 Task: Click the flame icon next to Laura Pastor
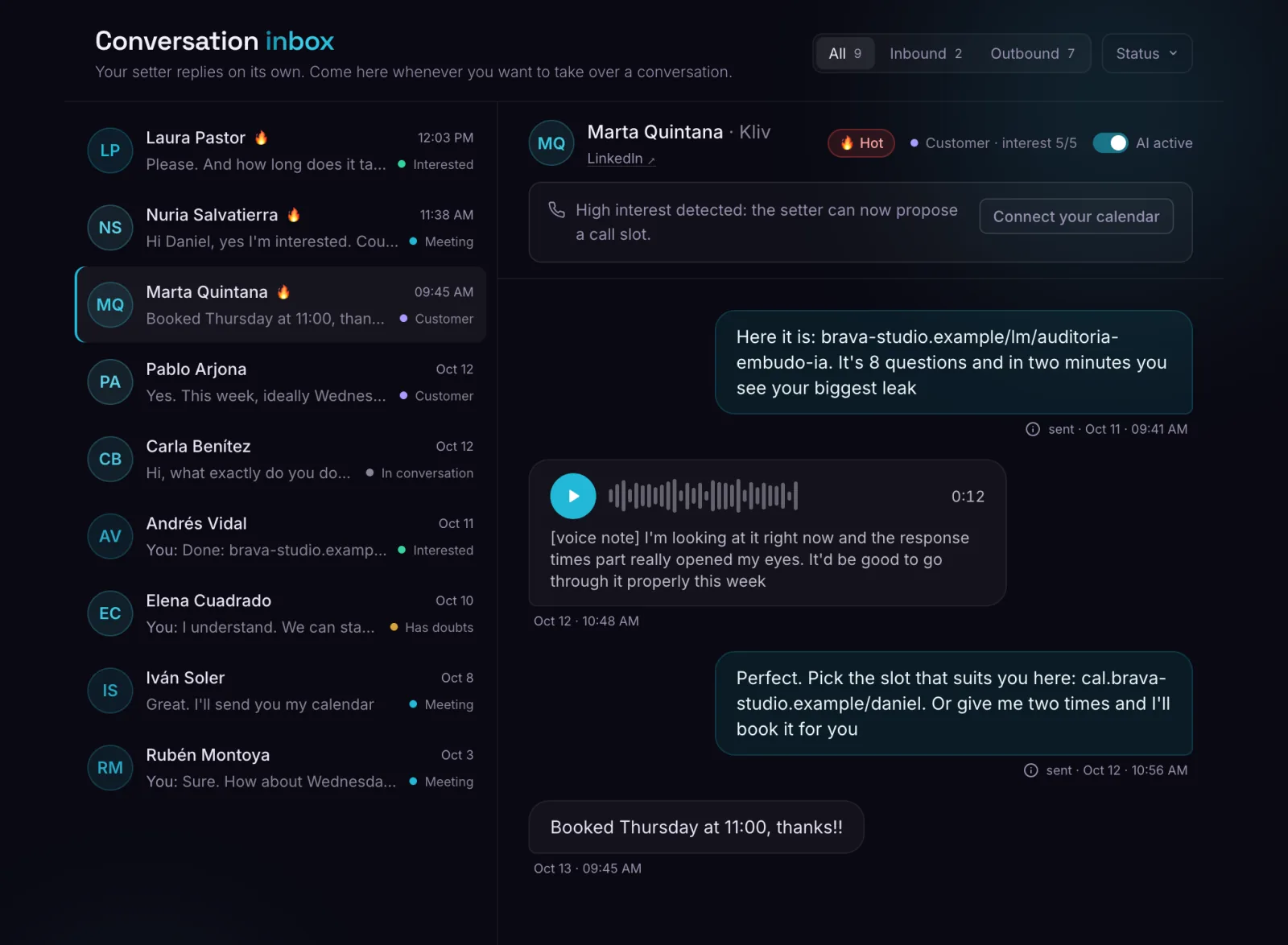(x=261, y=138)
